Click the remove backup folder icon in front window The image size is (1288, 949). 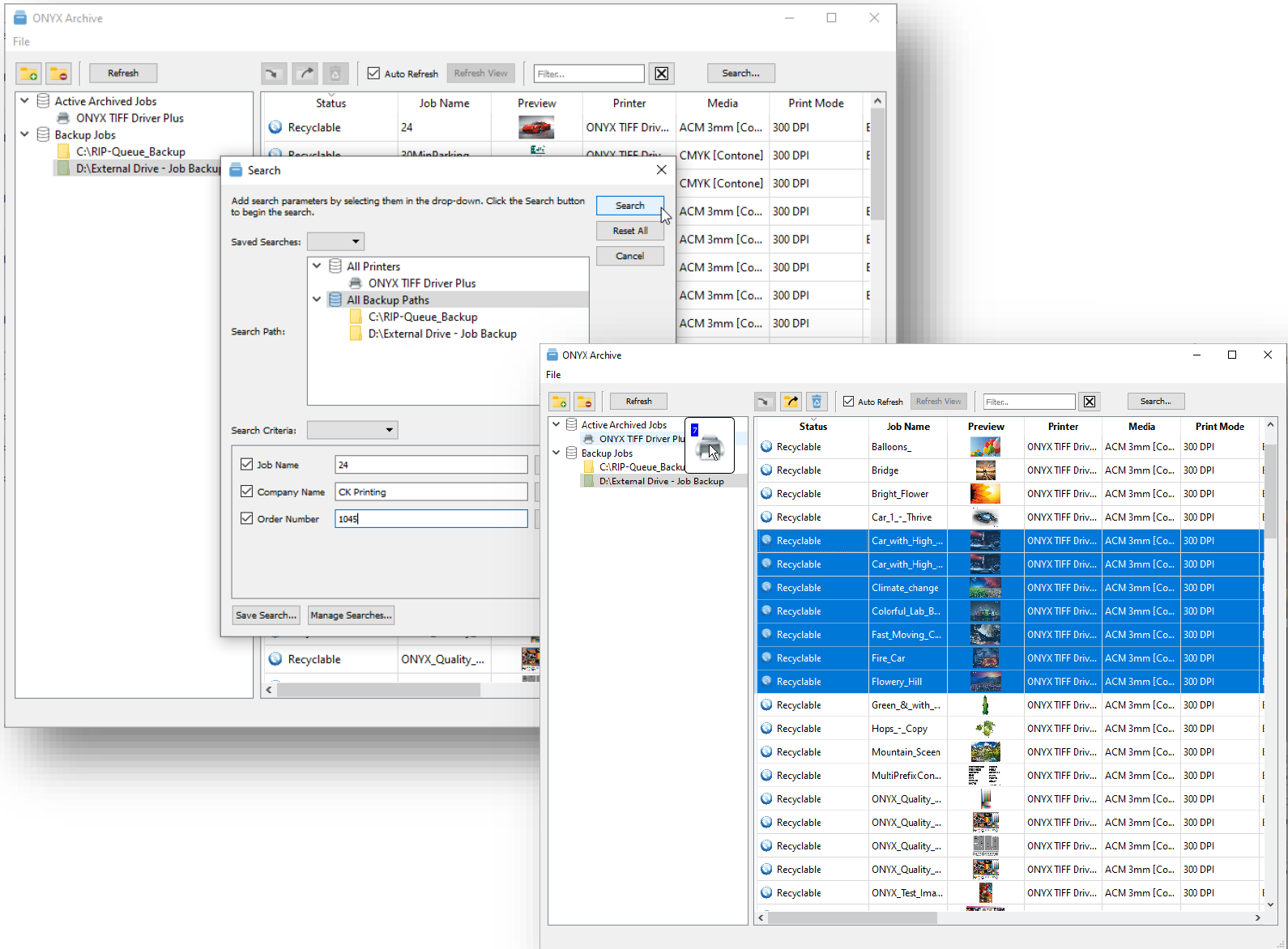coord(585,402)
